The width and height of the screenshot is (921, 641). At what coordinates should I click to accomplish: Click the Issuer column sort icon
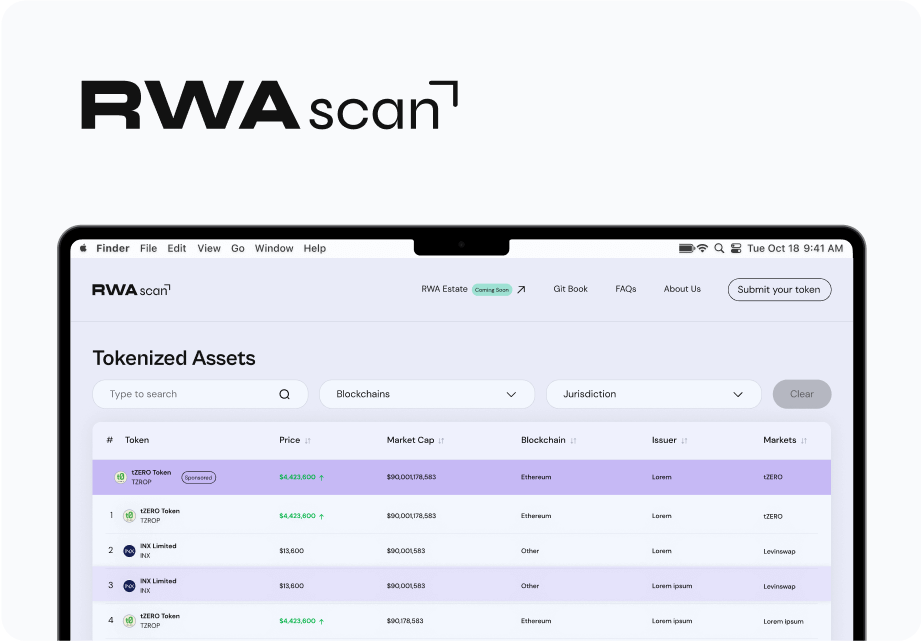point(684,441)
